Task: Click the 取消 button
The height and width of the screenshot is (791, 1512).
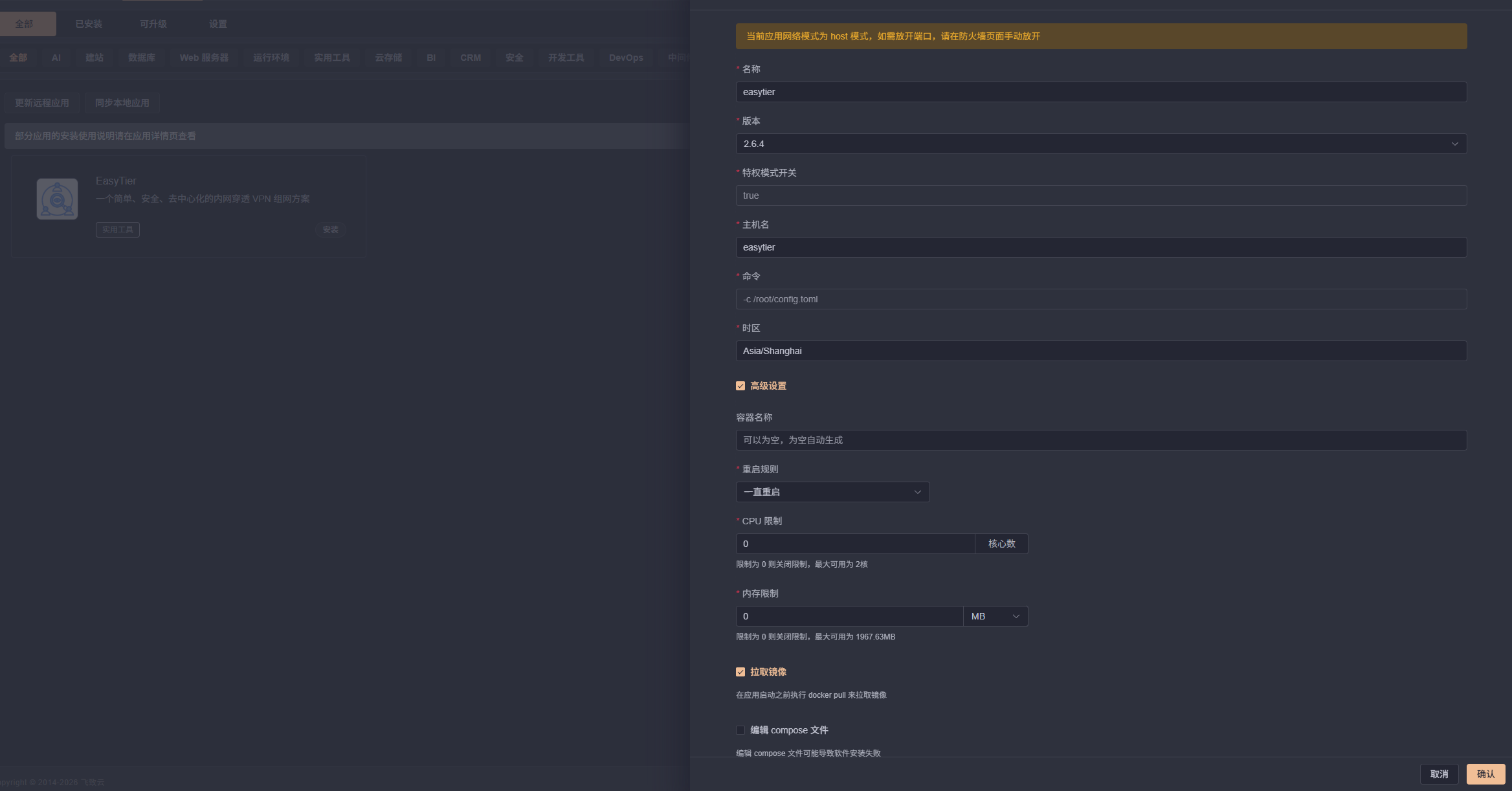Action: point(1440,774)
